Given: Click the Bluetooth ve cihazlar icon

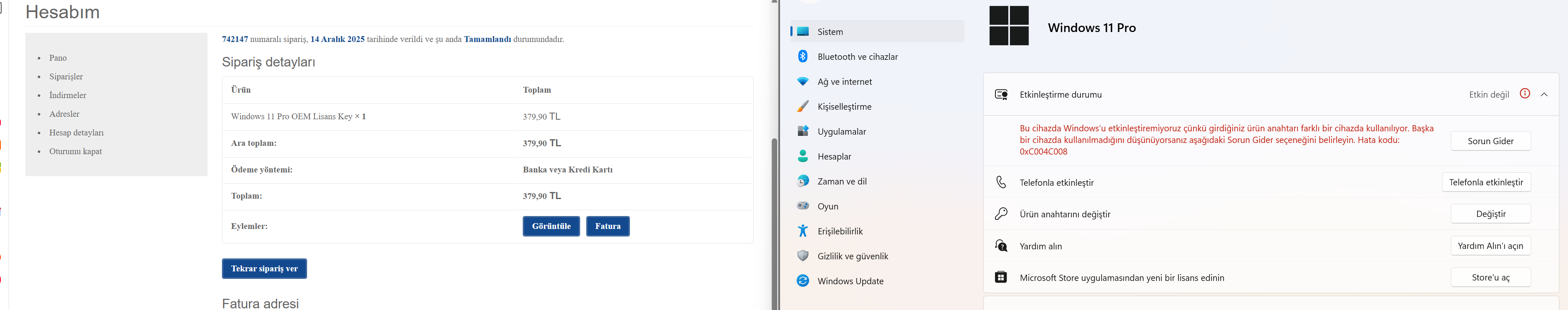Looking at the screenshot, I should (803, 56).
